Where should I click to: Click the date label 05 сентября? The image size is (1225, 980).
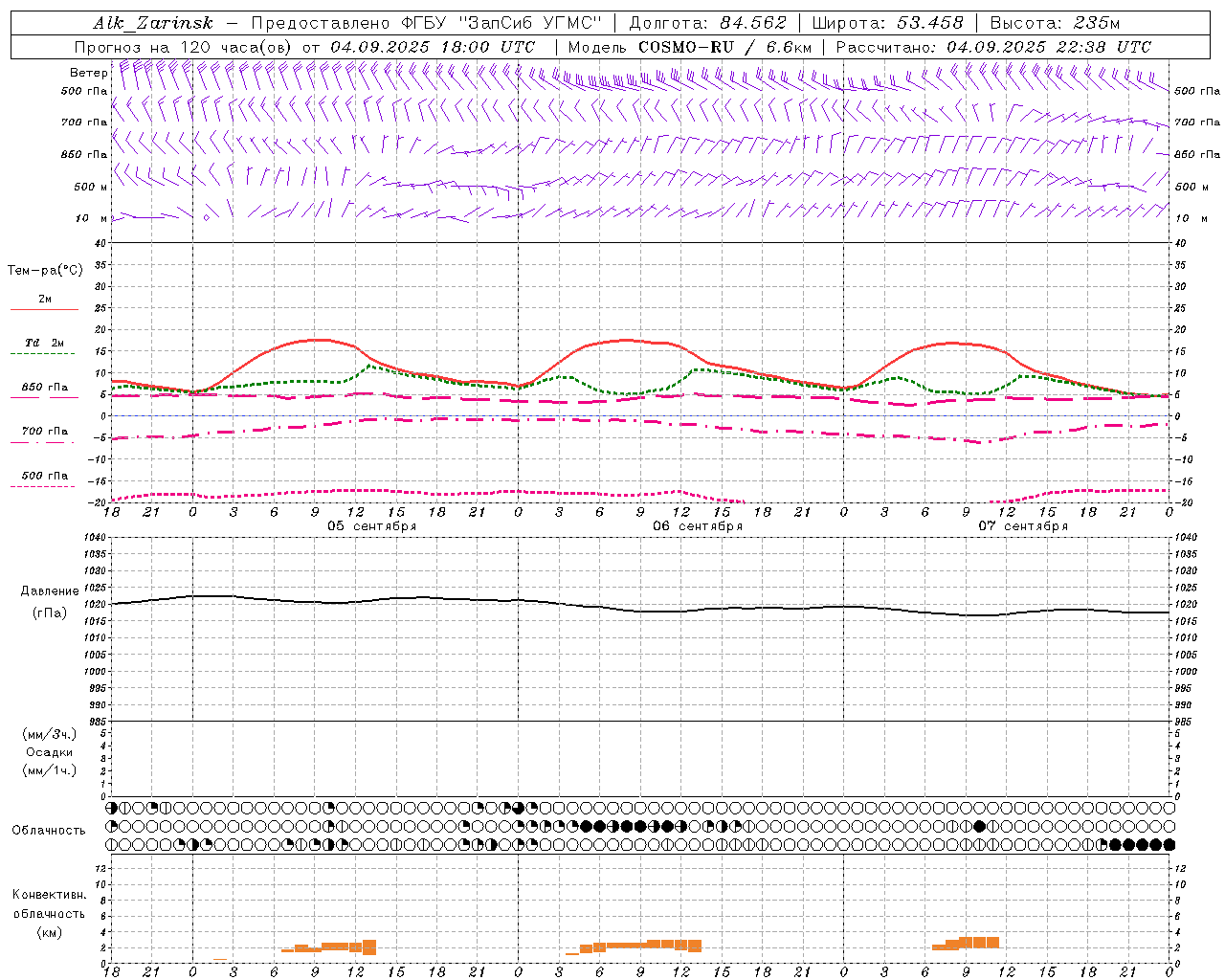pyautogui.click(x=372, y=526)
